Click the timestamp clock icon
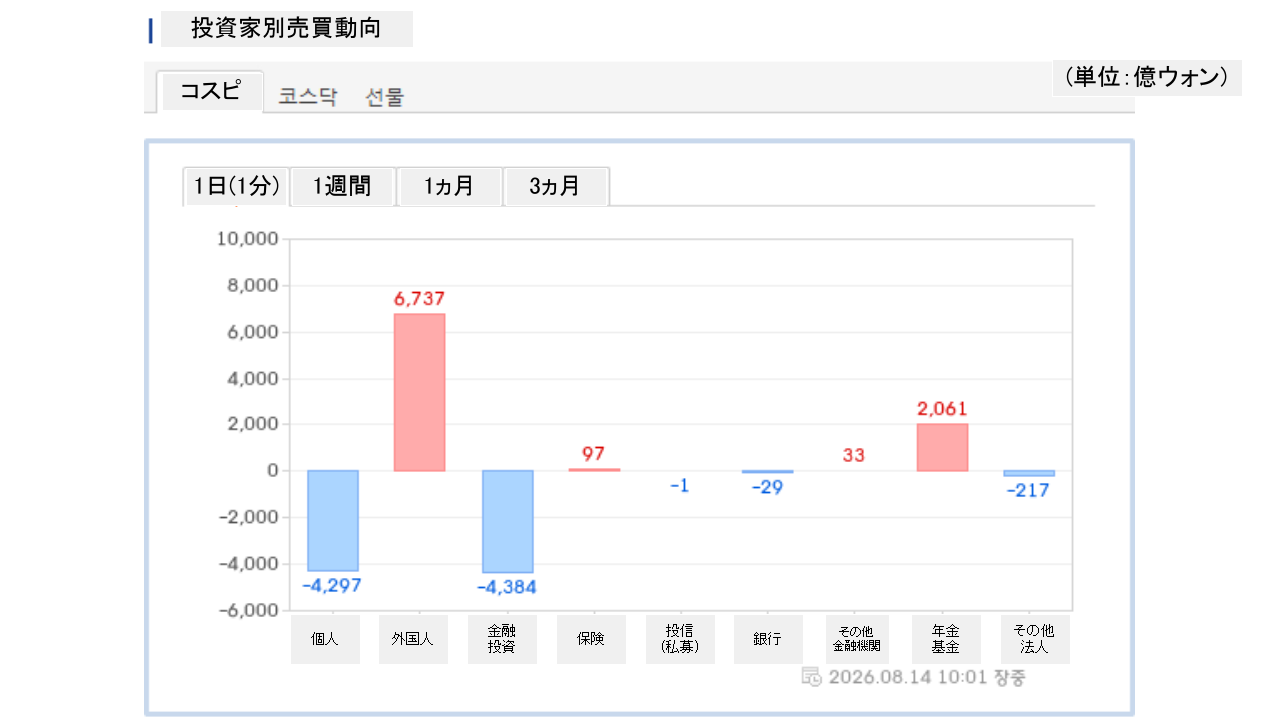 (812, 677)
